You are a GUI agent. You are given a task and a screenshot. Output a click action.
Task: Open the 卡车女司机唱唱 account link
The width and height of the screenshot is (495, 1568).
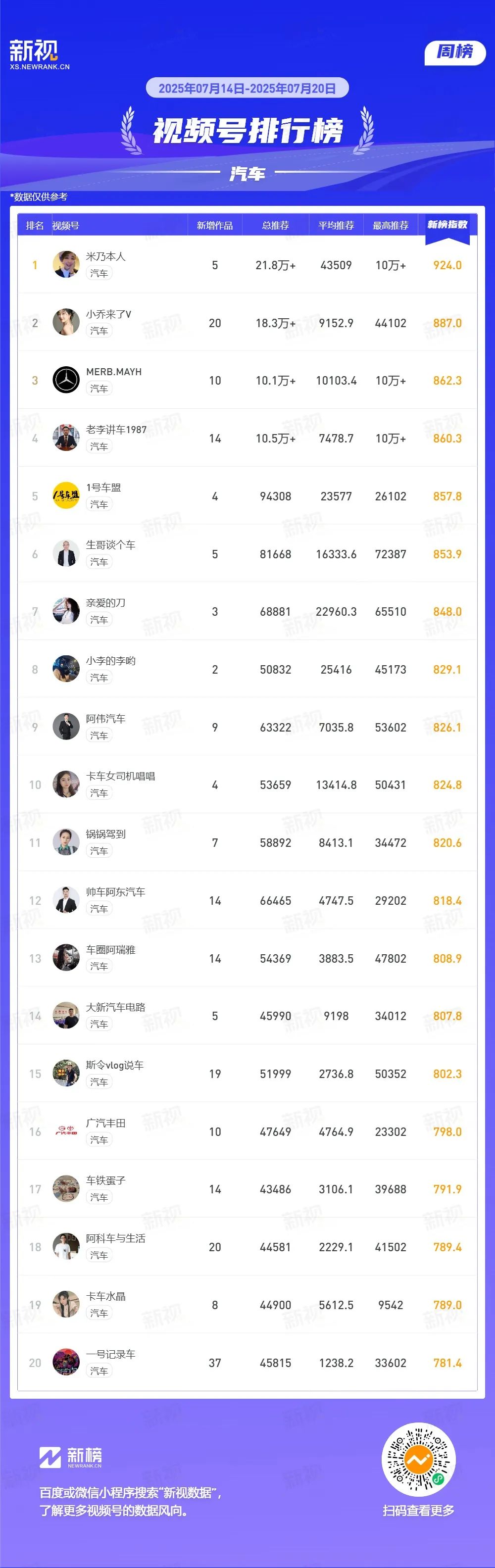point(121,776)
